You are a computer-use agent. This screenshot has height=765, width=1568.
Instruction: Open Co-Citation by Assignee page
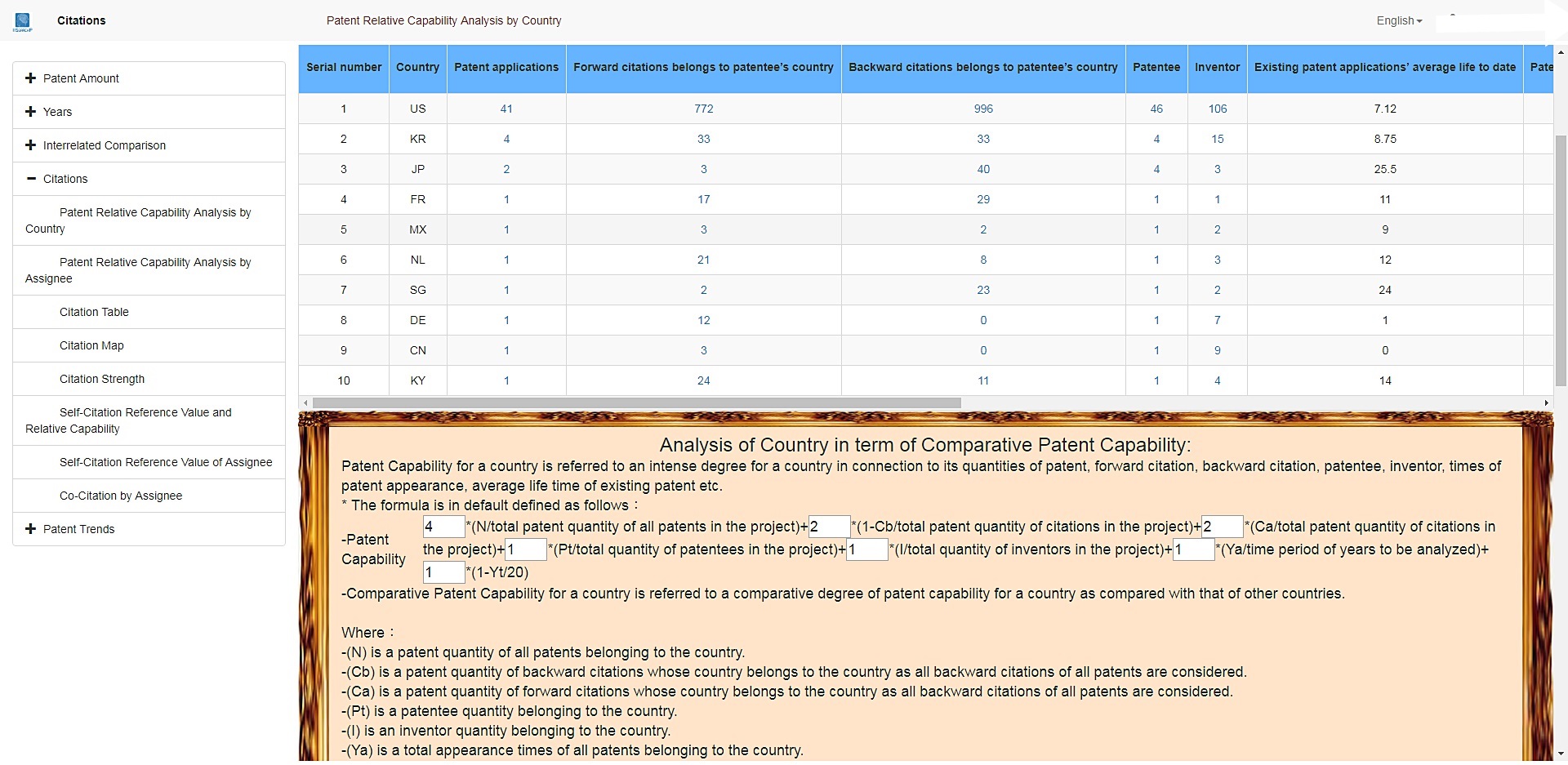tap(149, 496)
